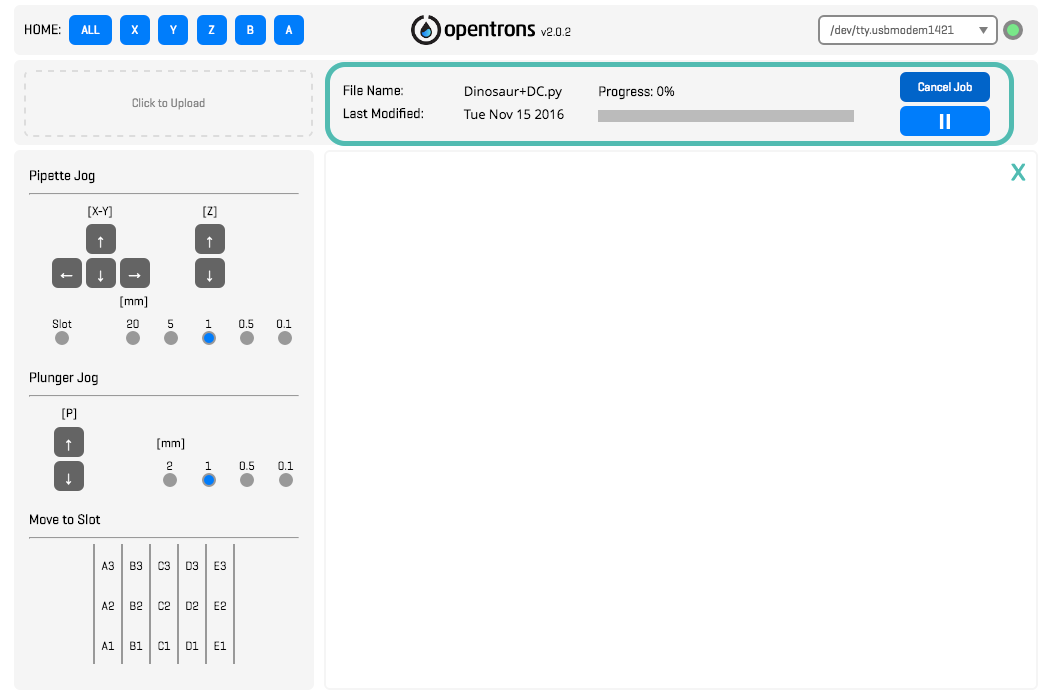The image size is (1055, 696).
Task: Open the serial port dropdown
Action: pos(908,30)
